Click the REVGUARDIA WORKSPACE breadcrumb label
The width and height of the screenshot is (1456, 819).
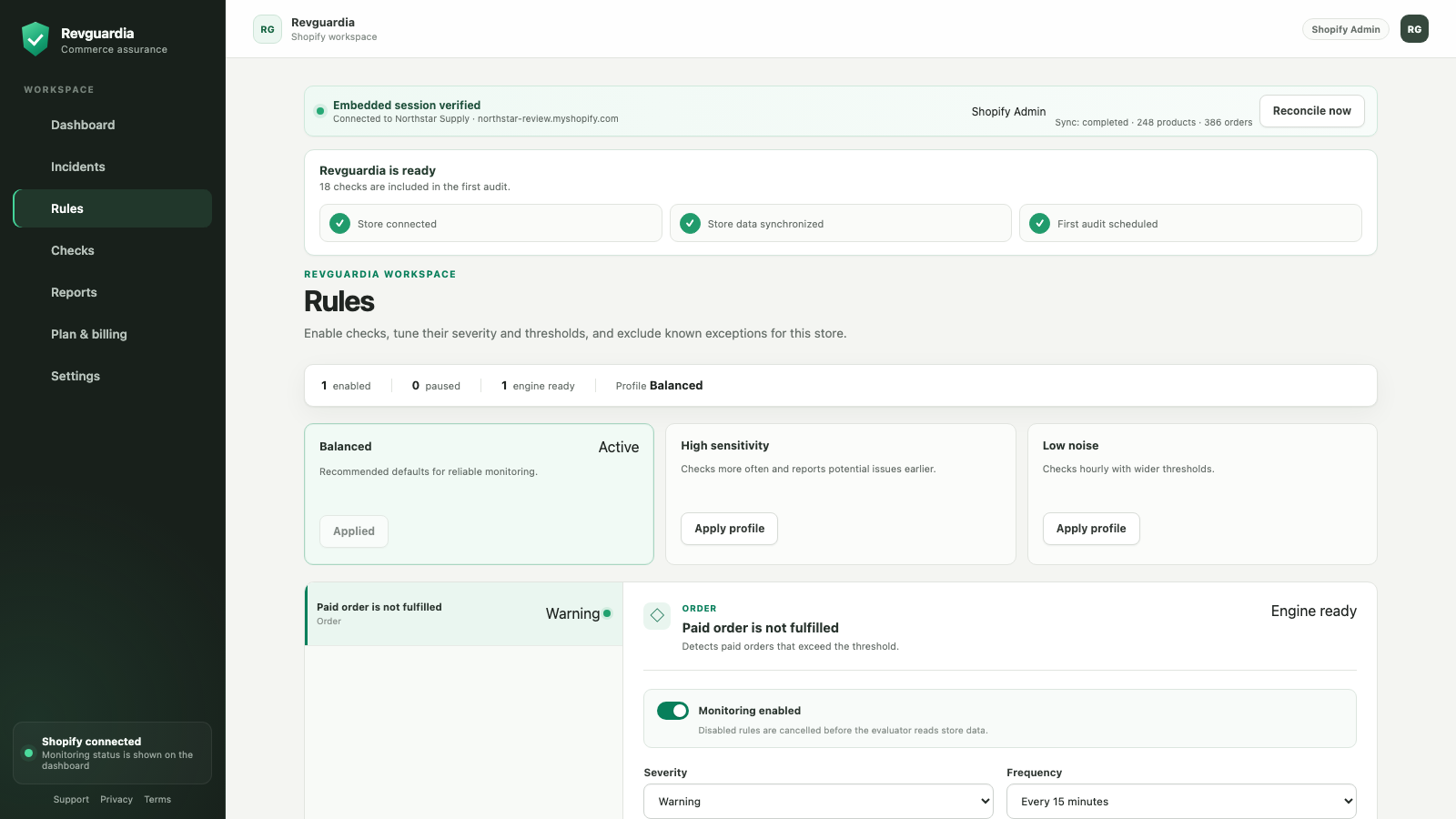click(x=380, y=274)
